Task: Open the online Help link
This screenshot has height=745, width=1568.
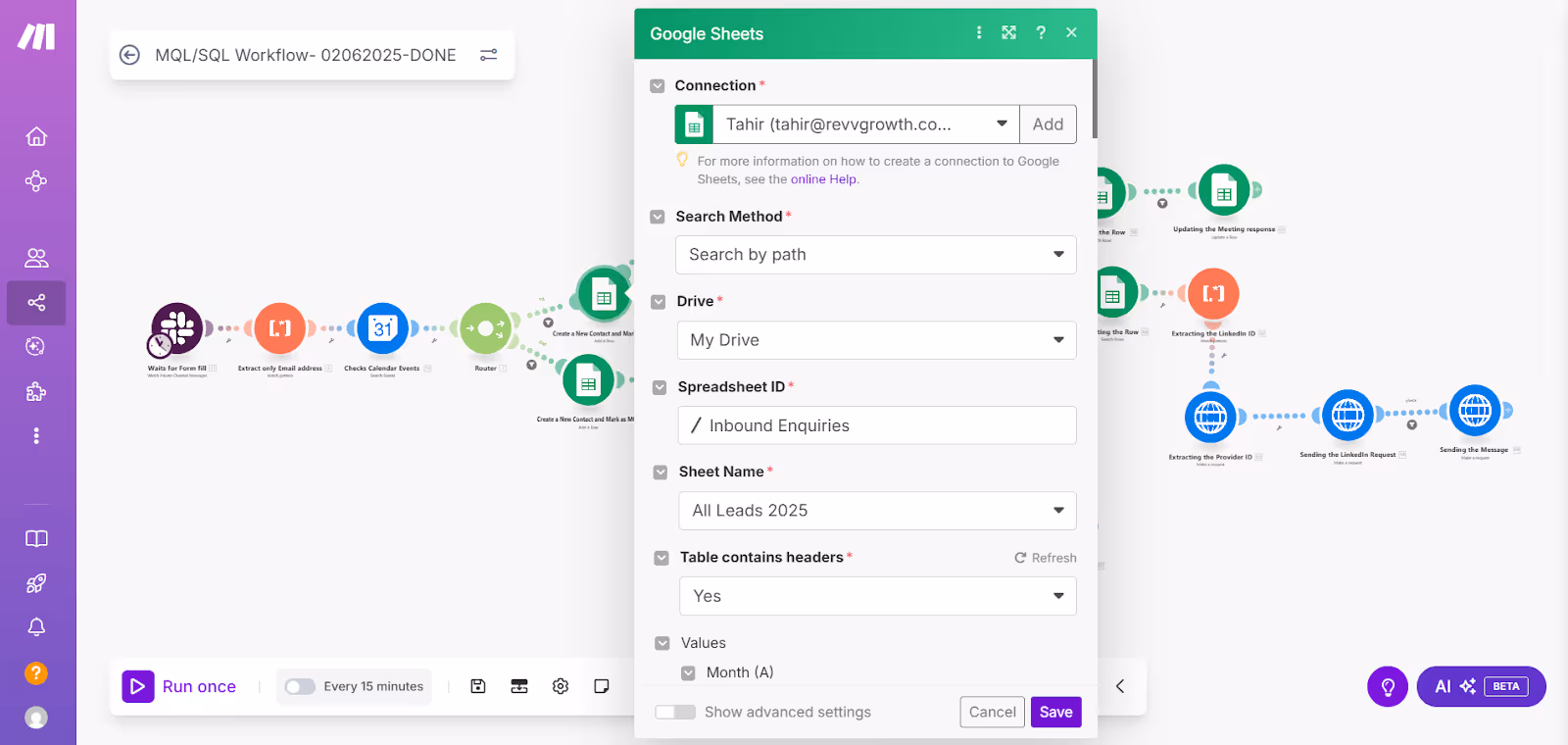Action: click(x=823, y=179)
